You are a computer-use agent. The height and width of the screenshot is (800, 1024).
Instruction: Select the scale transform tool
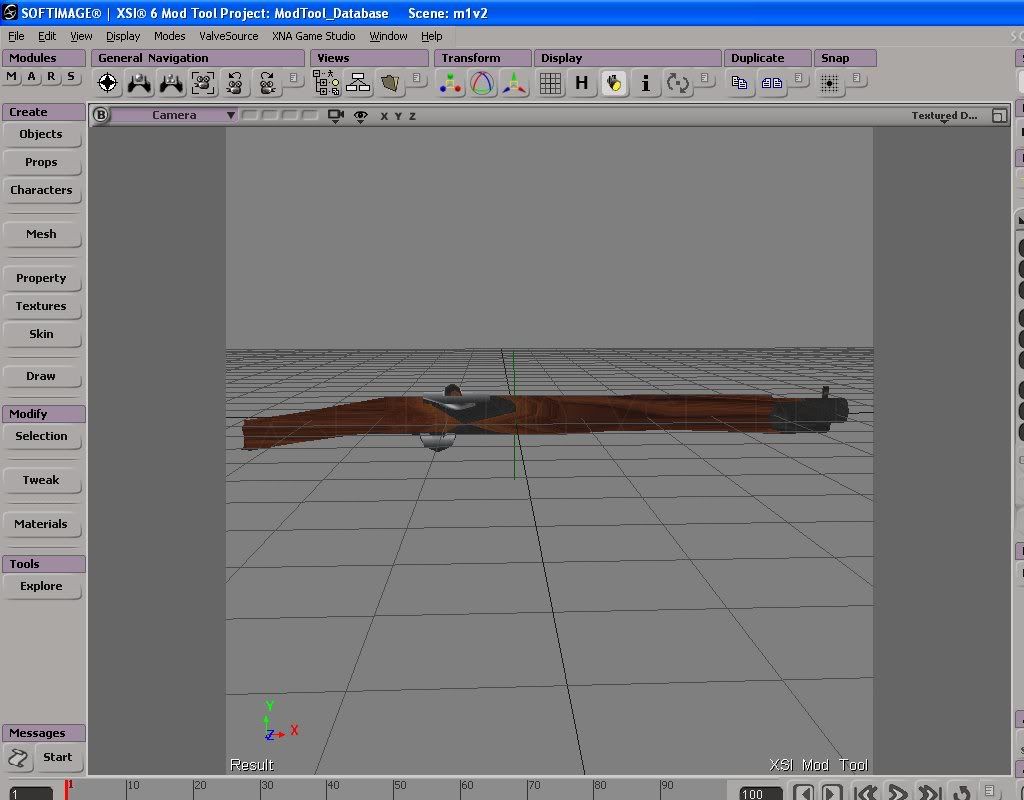[451, 83]
